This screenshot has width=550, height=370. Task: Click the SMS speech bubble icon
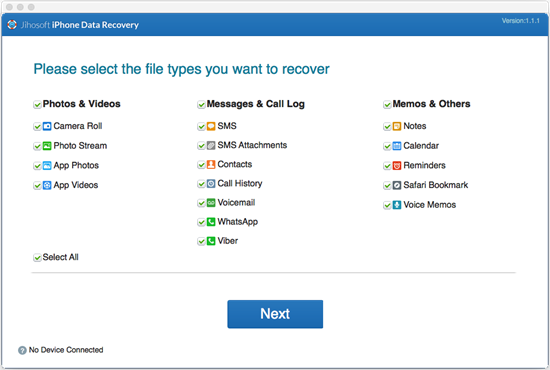coord(211,126)
